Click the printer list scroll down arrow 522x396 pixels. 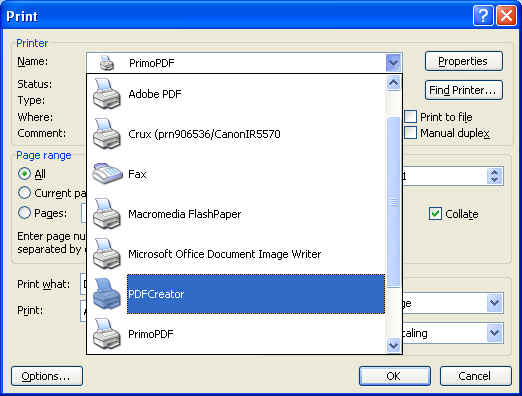pyautogui.click(x=393, y=345)
